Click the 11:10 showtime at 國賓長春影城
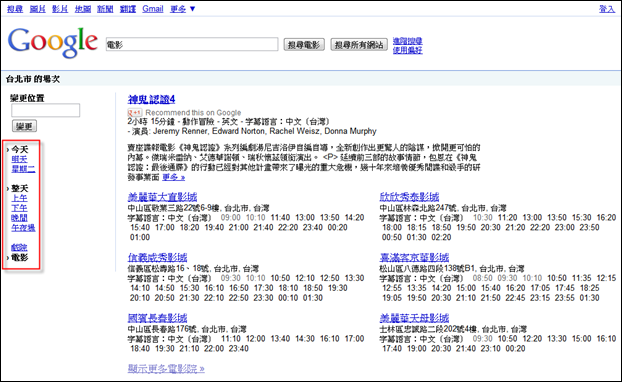 231,339
